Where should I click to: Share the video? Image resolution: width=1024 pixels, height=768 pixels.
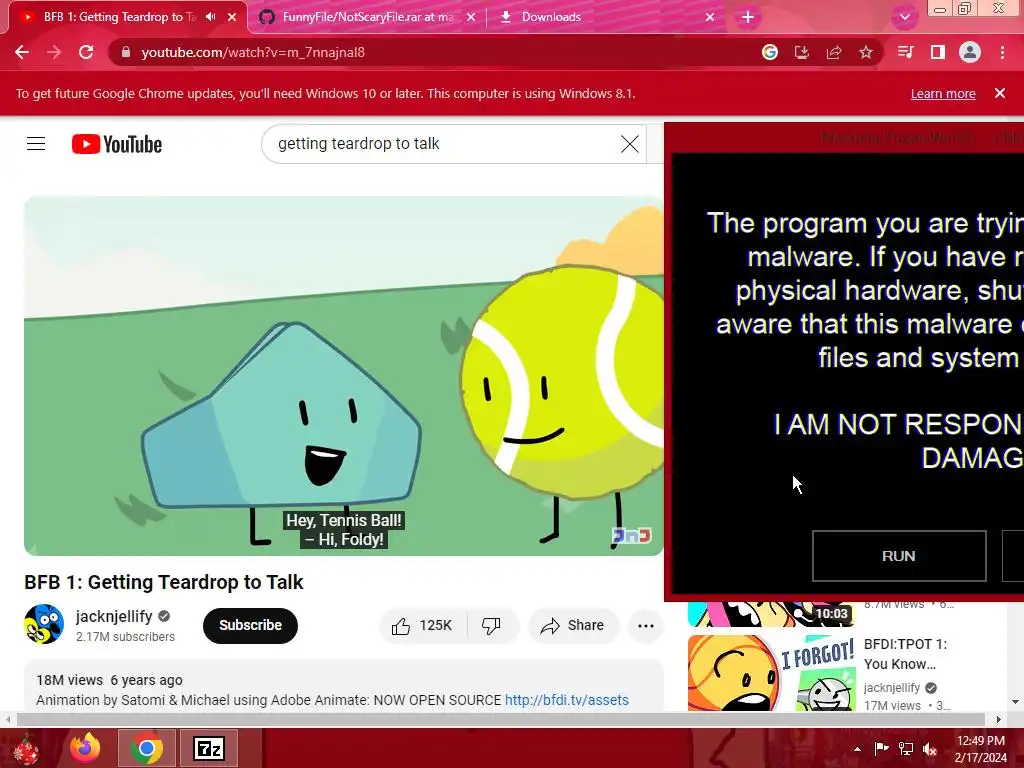point(573,626)
